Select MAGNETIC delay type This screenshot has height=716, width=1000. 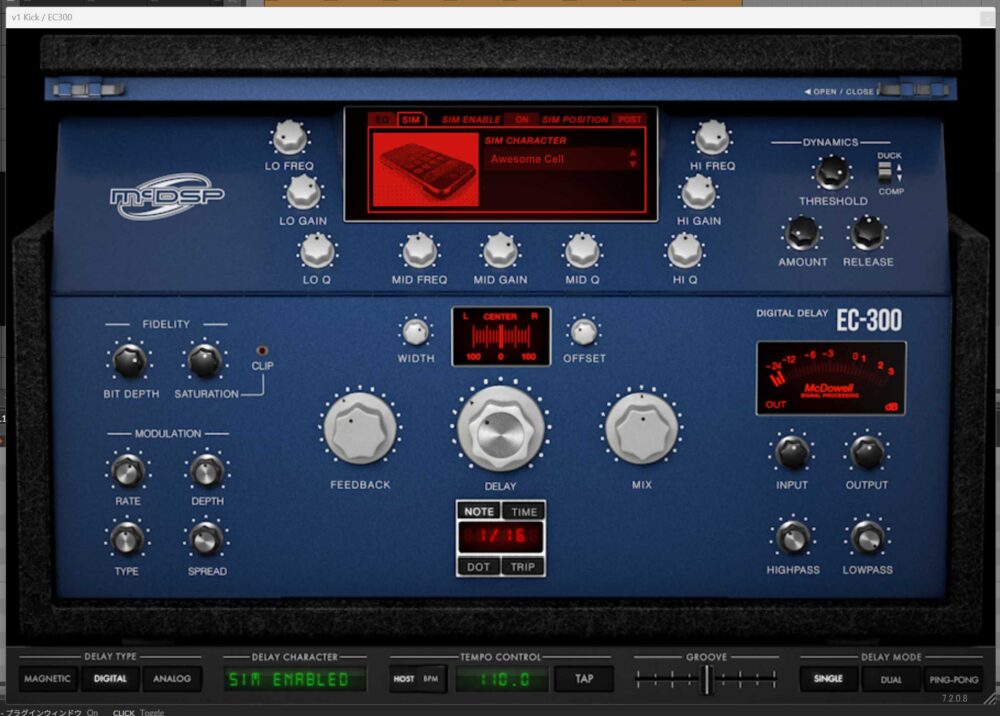47,679
